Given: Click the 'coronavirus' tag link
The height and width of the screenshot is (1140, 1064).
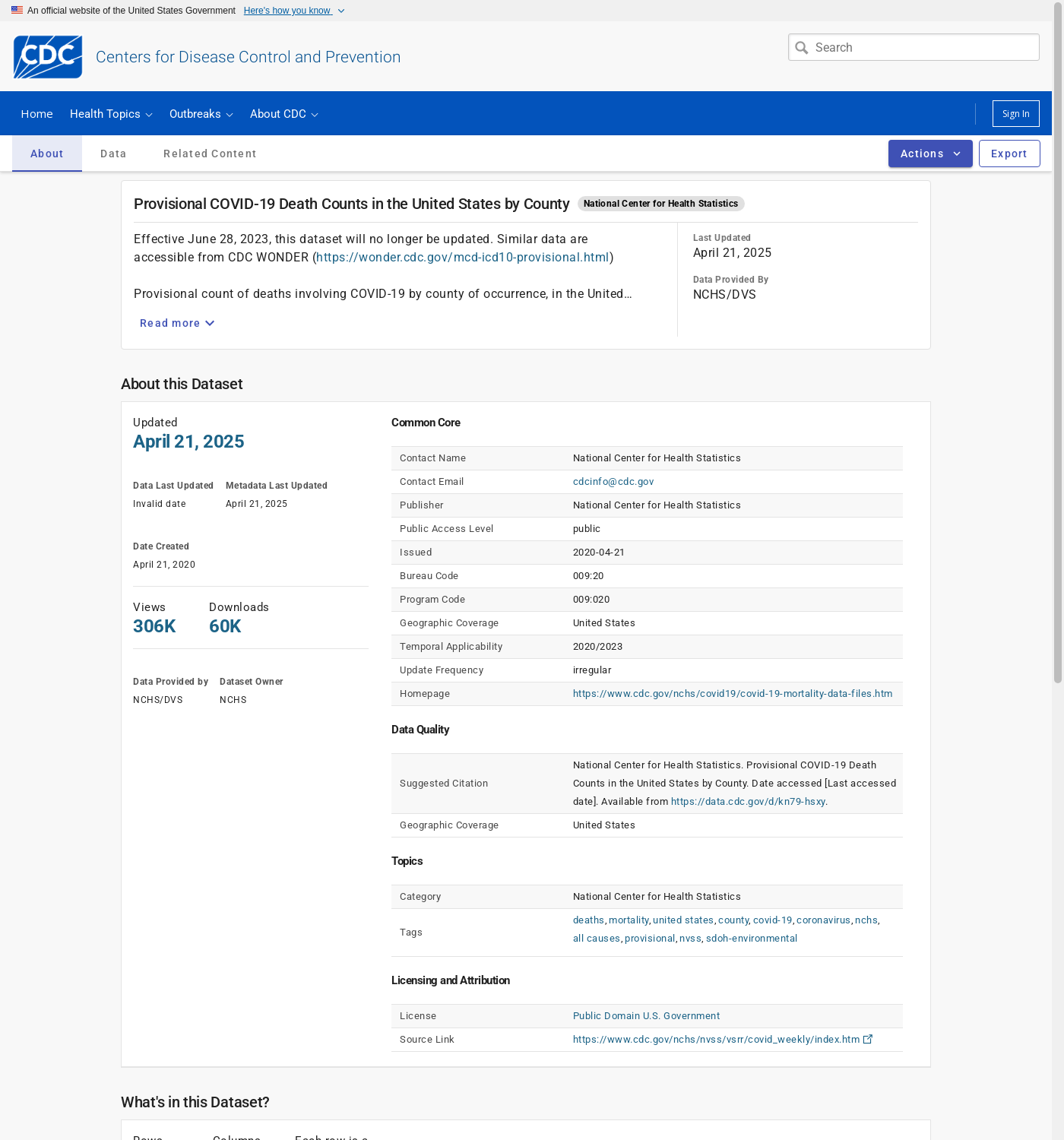Looking at the screenshot, I should click(x=823, y=920).
